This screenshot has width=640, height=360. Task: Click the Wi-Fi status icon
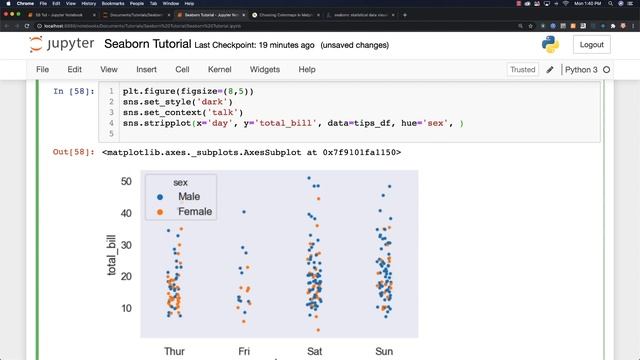pos(565,3)
